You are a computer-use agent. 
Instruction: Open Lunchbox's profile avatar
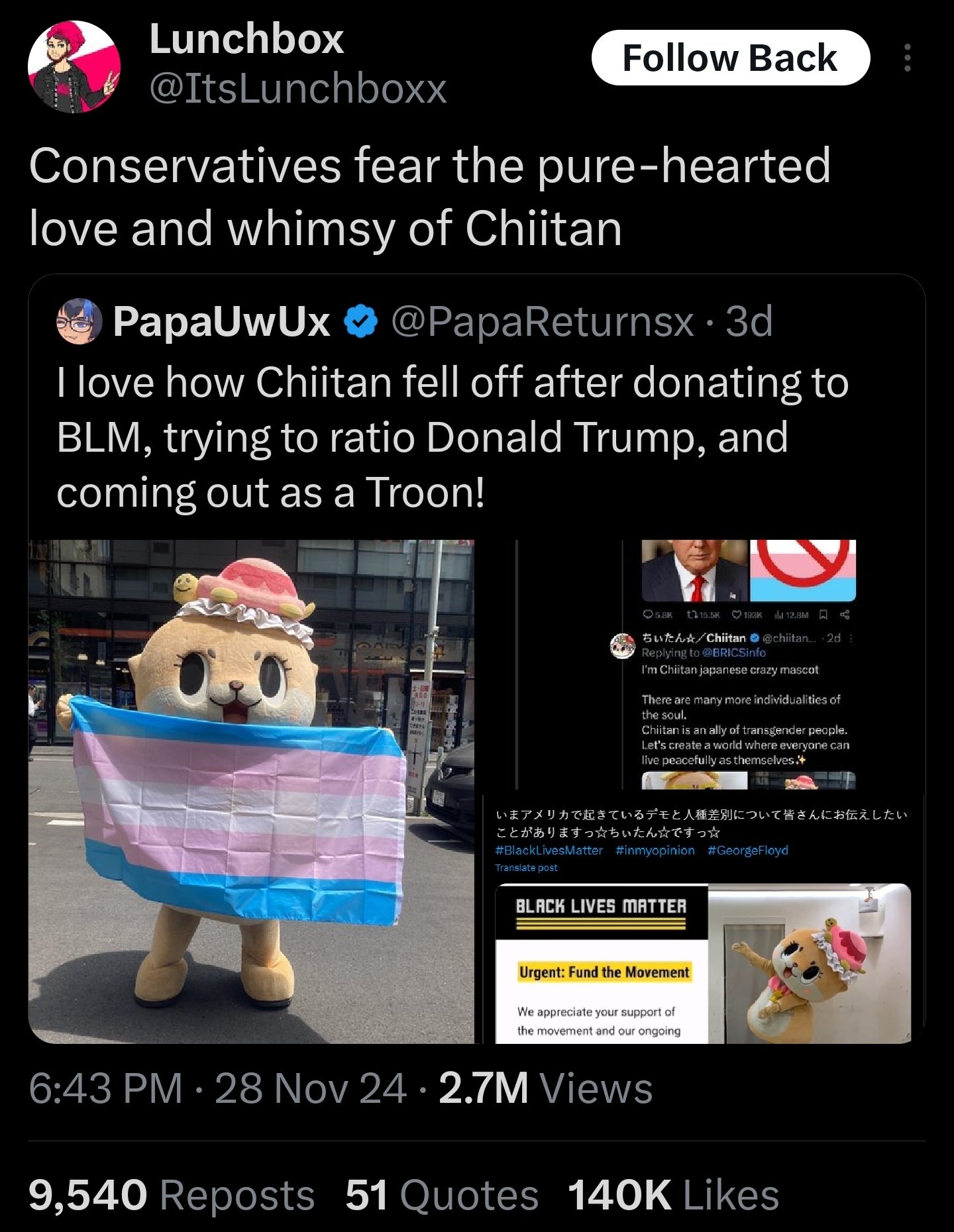coord(74,66)
